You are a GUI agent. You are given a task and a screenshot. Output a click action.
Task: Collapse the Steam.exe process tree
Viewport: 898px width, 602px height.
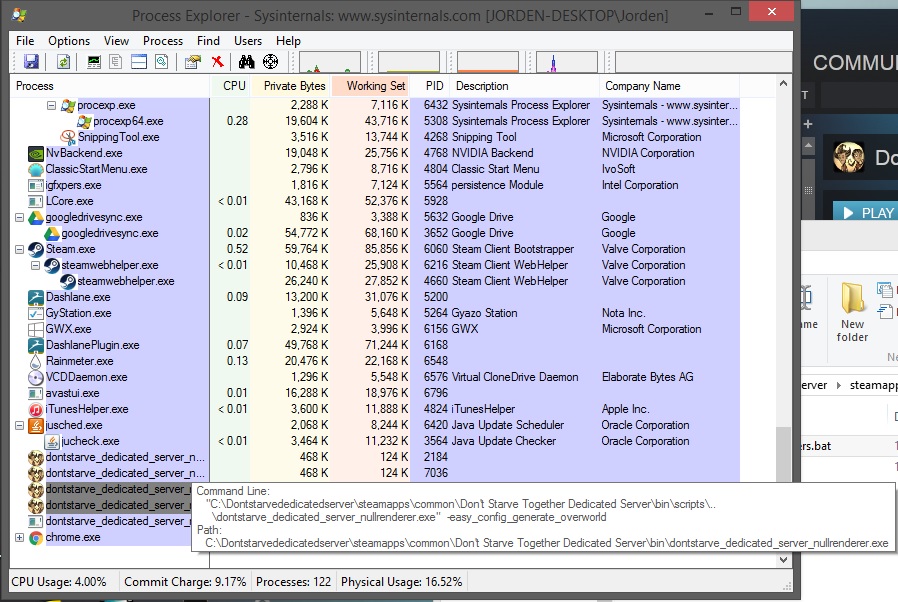click(20, 249)
